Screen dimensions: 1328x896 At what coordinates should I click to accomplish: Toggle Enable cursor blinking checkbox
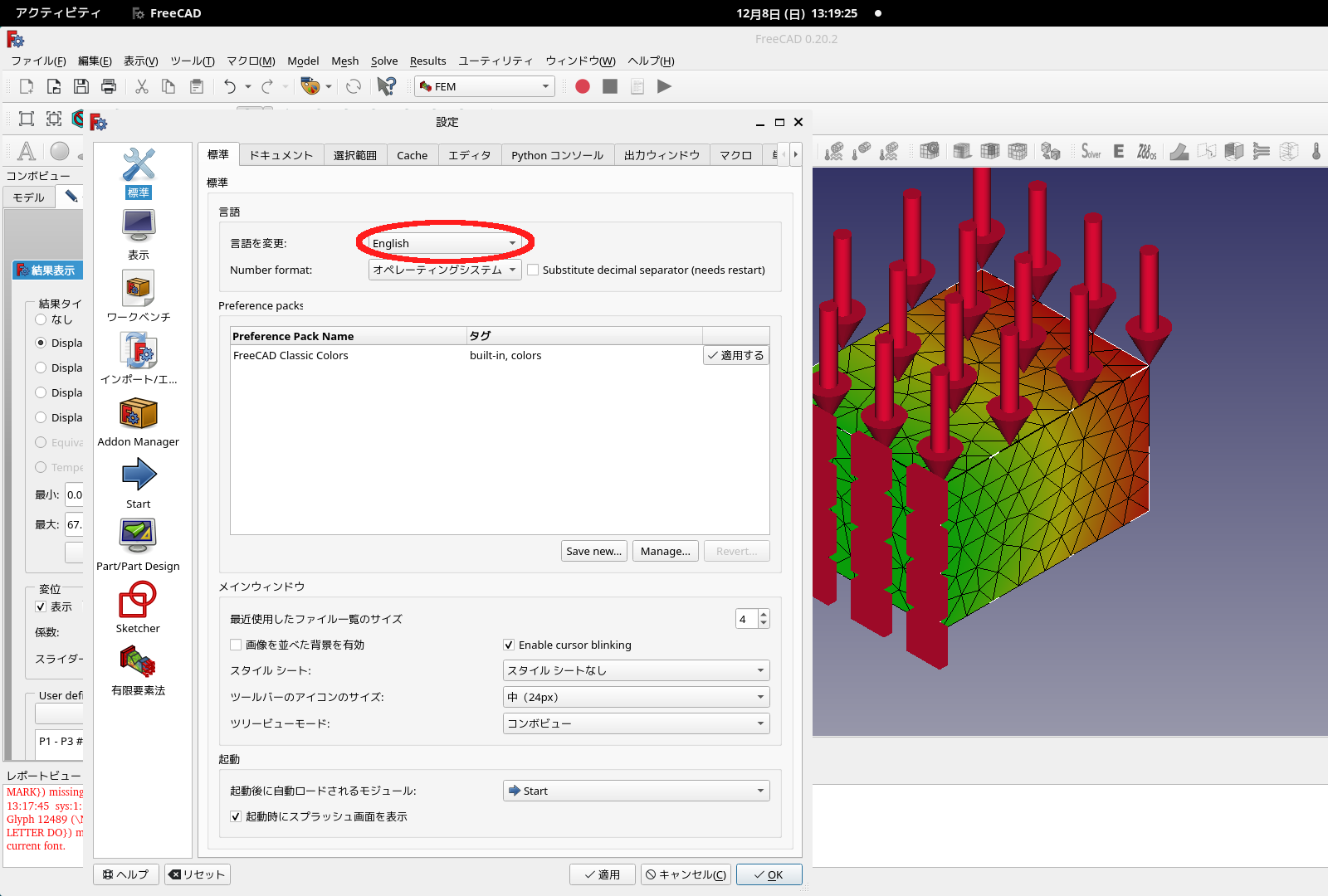[509, 645]
